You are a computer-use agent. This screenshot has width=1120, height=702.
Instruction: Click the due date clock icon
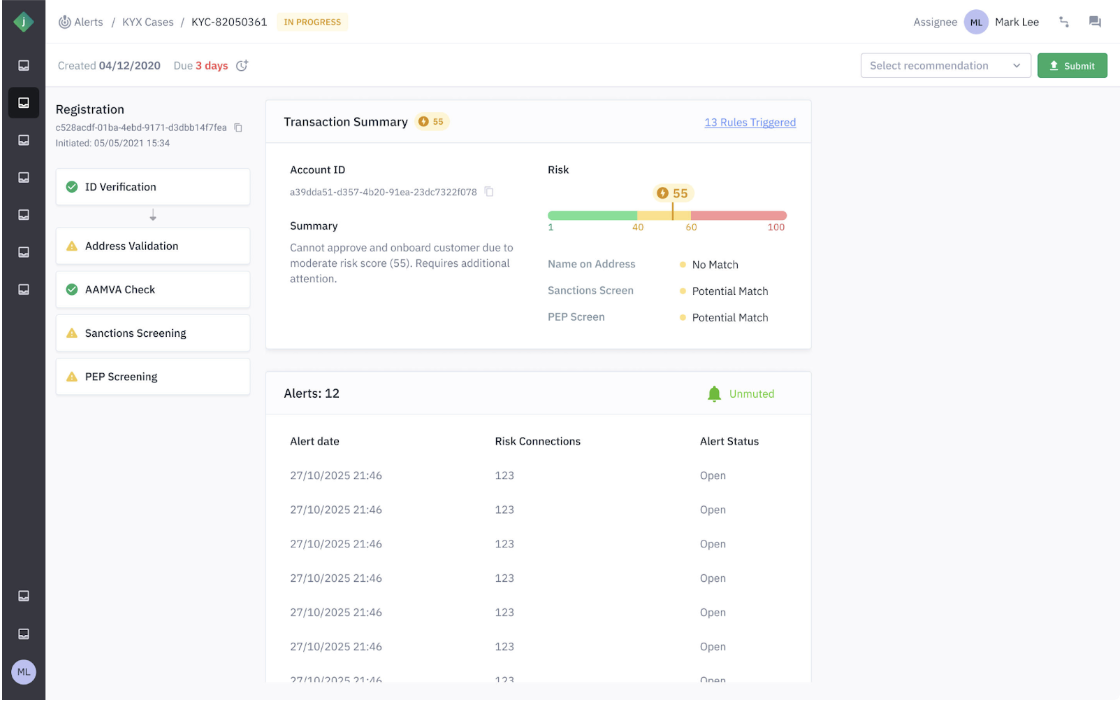(x=242, y=66)
